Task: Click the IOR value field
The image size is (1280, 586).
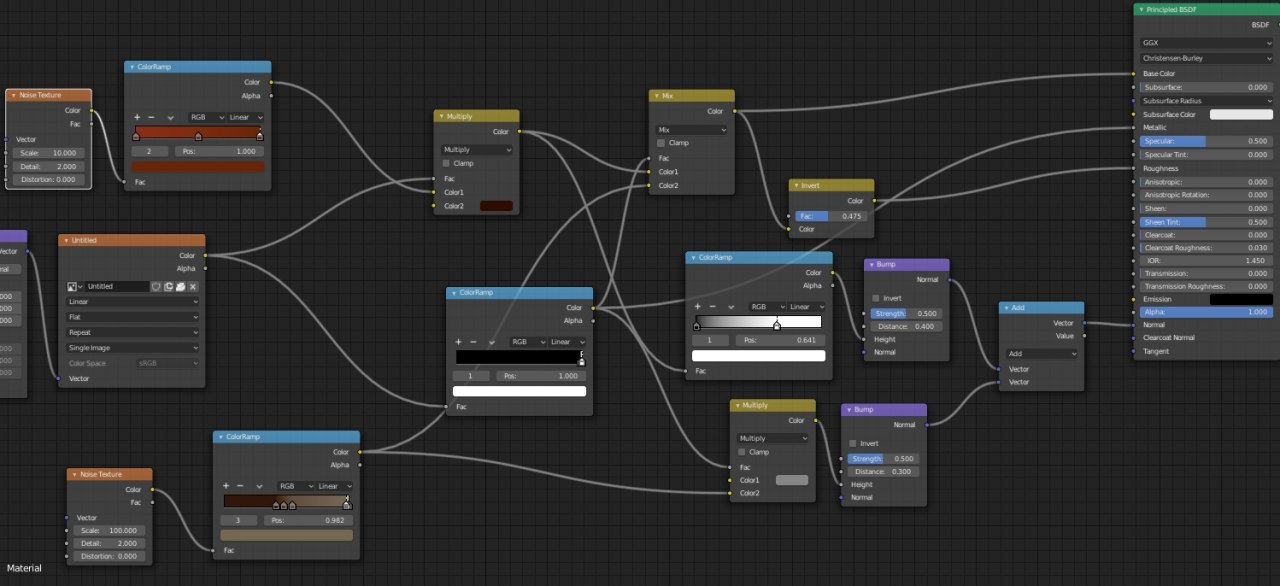Action: [1205, 260]
